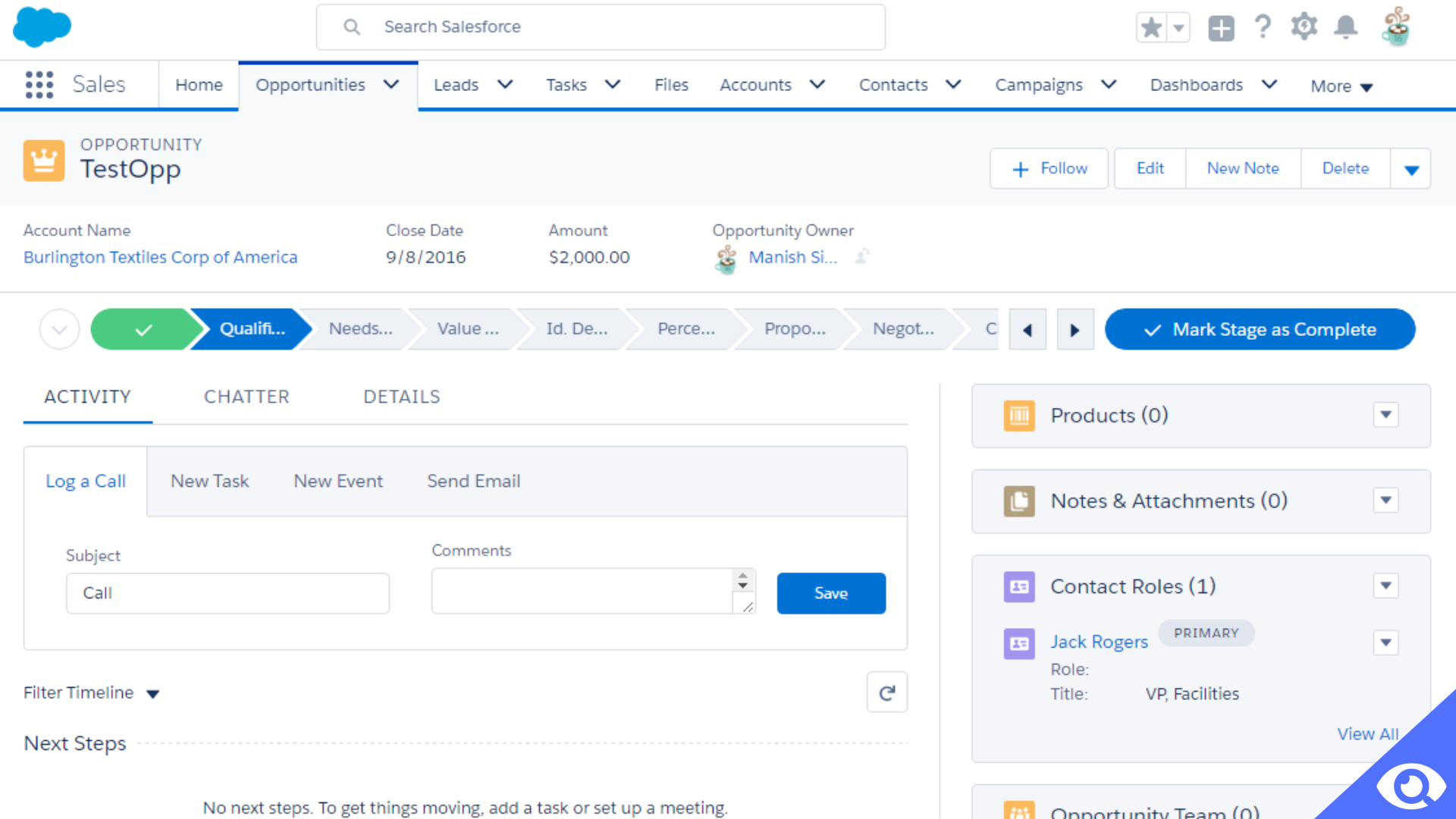Click the Salesforce cloud logo

point(42,27)
